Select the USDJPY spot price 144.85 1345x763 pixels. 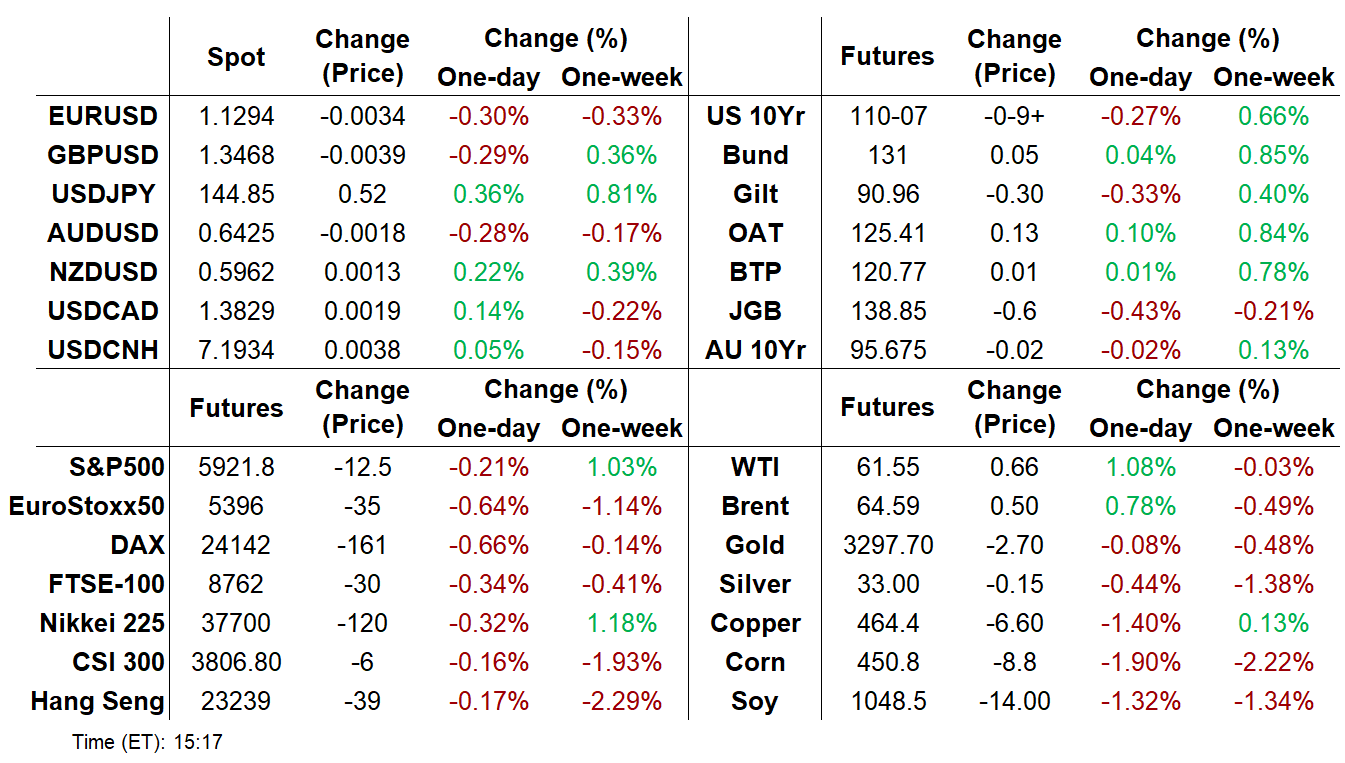coord(236,194)
